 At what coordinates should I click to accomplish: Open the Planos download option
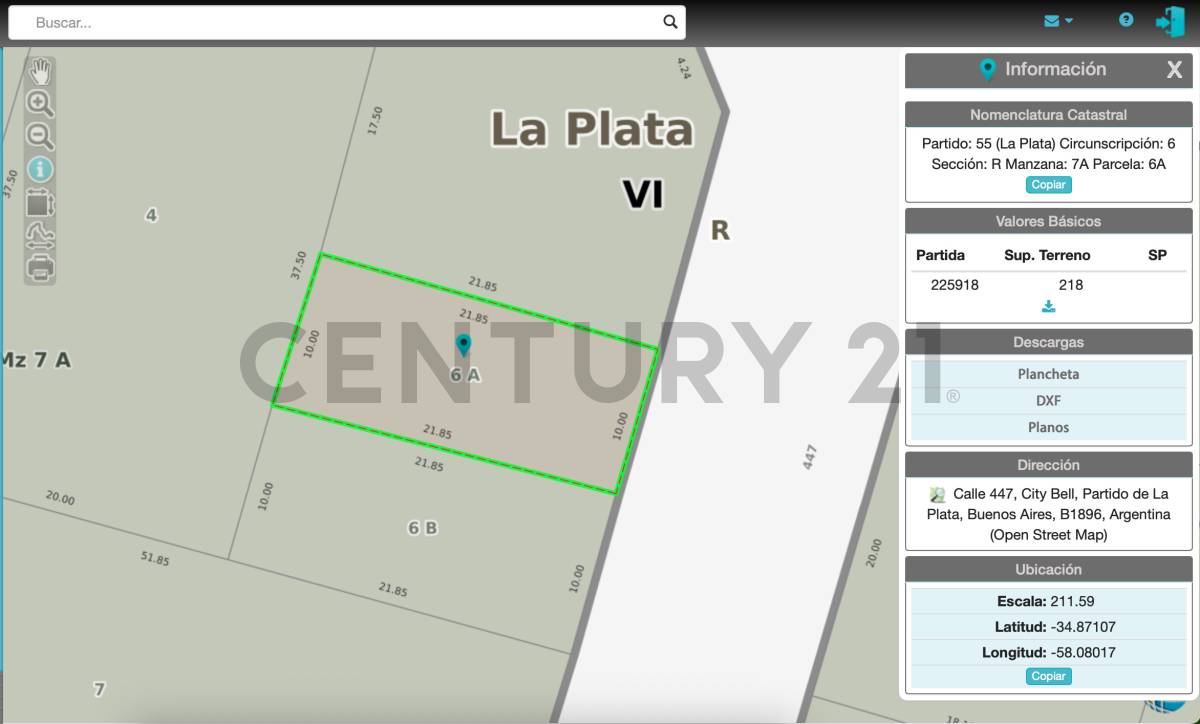point(1048,427)
